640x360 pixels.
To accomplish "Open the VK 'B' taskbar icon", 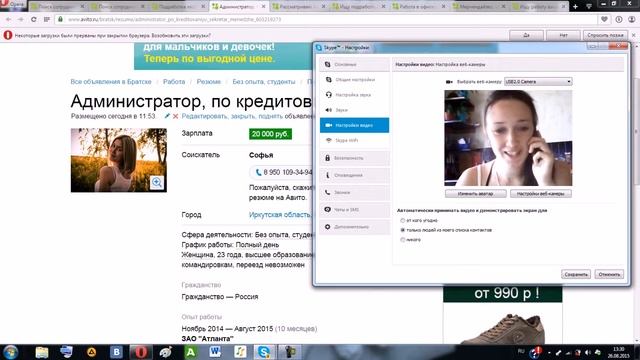I will tap(116, 352).
